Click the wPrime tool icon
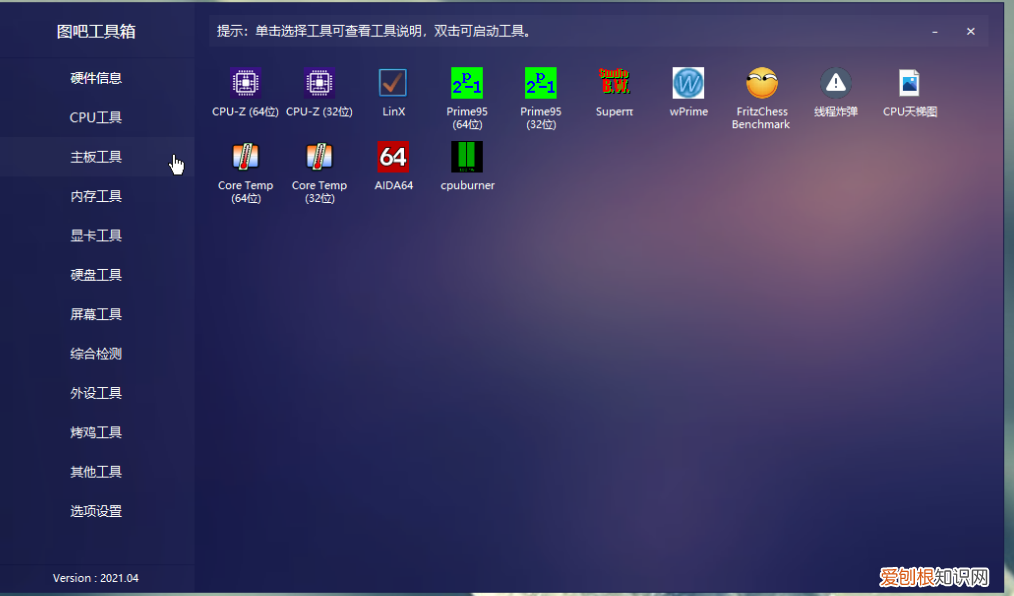Viewport: 1014px width, 596px height. pyautogui.click(x=688, y=83)
